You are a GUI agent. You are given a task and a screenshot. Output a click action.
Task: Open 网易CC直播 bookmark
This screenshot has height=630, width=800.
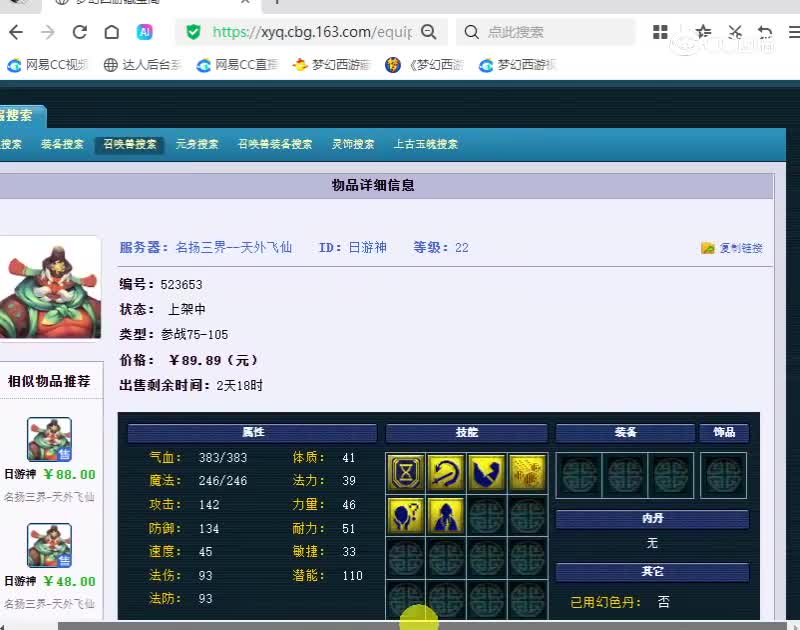237,65
